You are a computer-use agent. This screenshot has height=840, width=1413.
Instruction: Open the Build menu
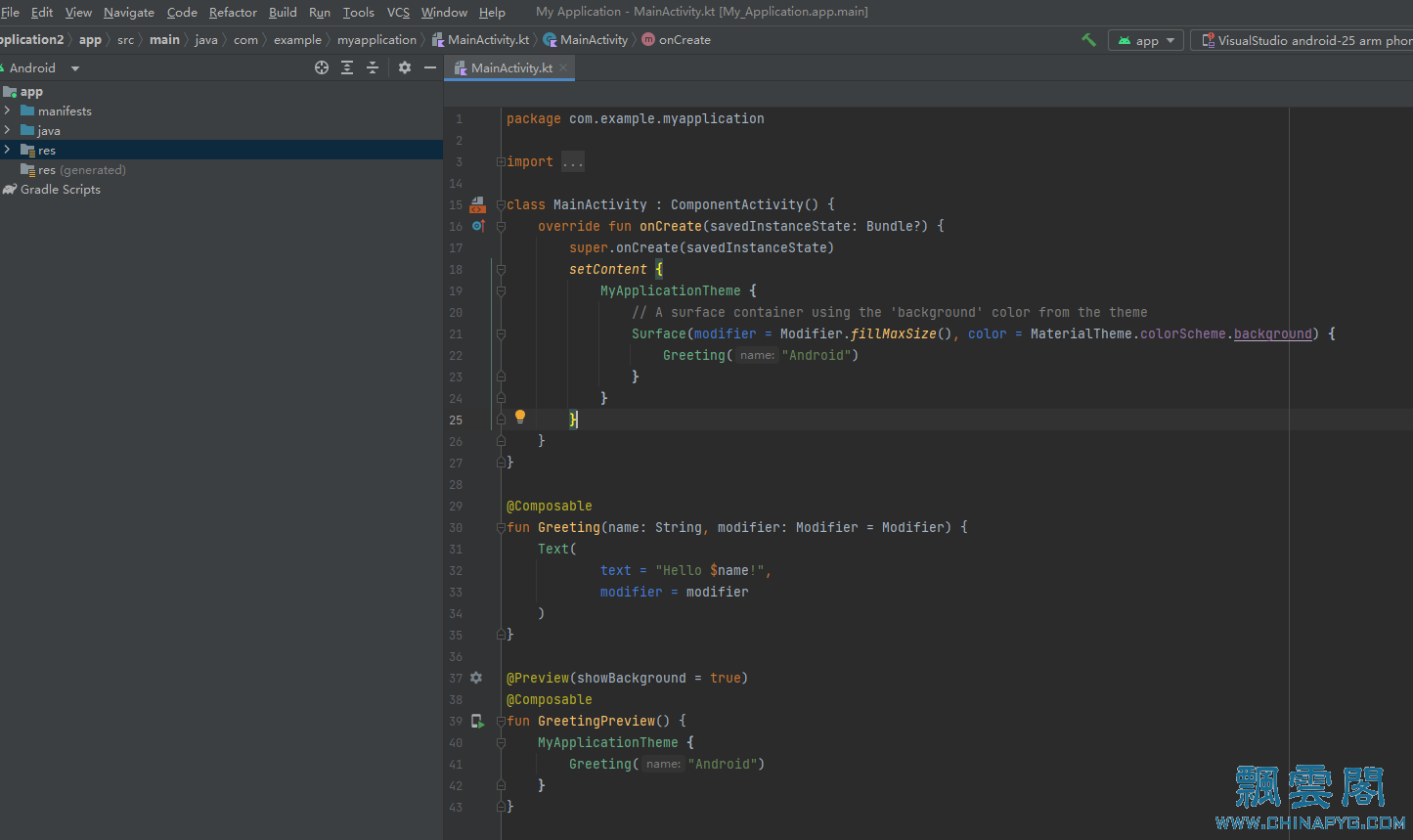click(283, 12)
